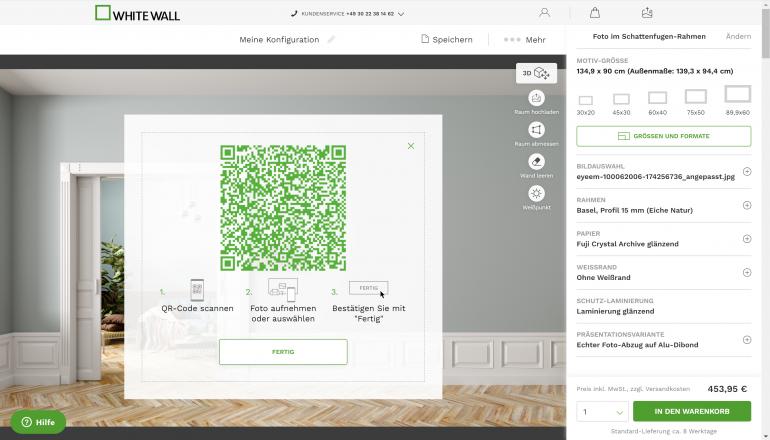This screenshot has width=770, height=440.
Task: Click Laminierung glänzend text
Action: pos(615,311)
